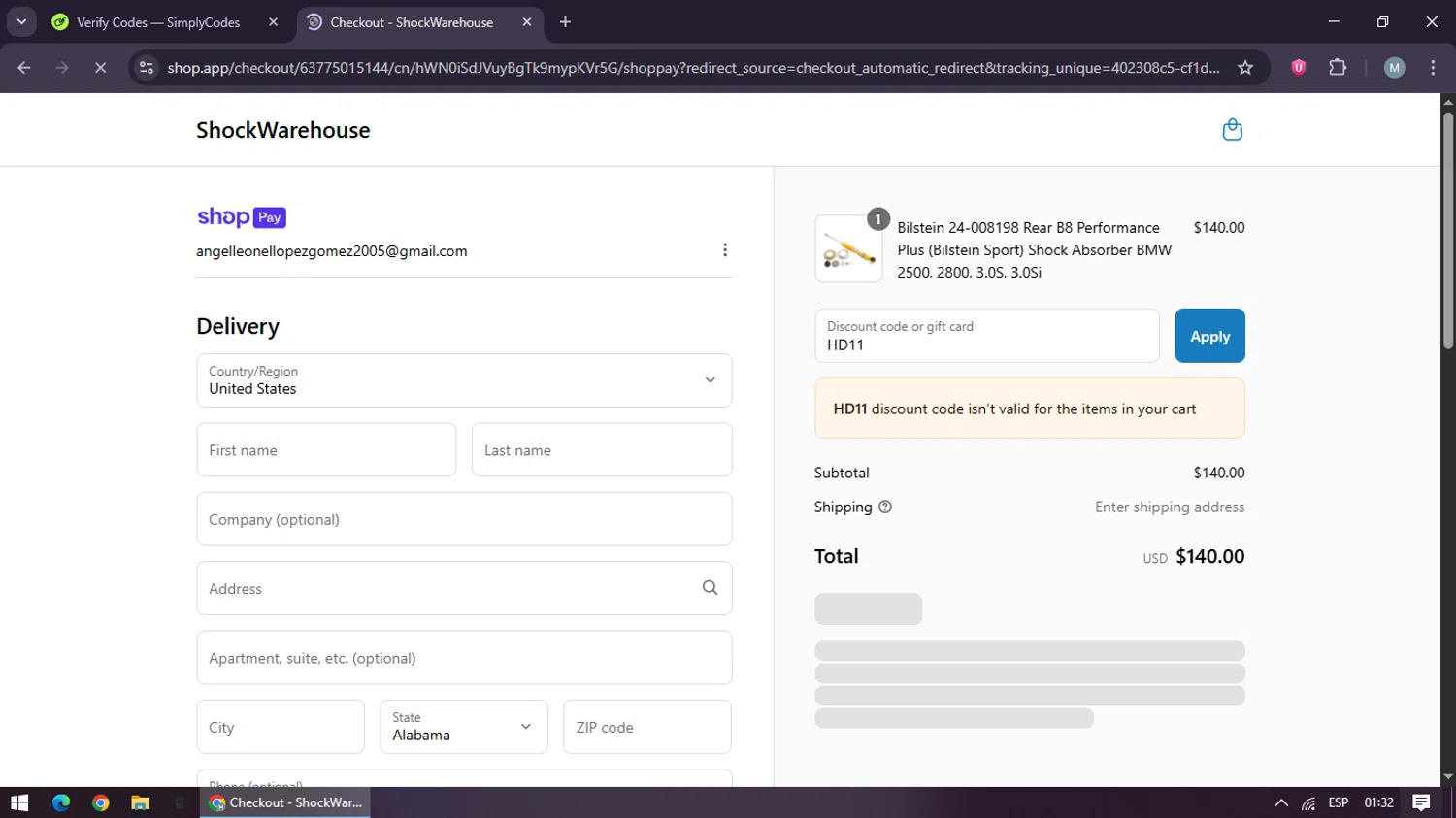Click the Subtotal label
Screen dimensions: 1456x818
[x=842, y=473]
